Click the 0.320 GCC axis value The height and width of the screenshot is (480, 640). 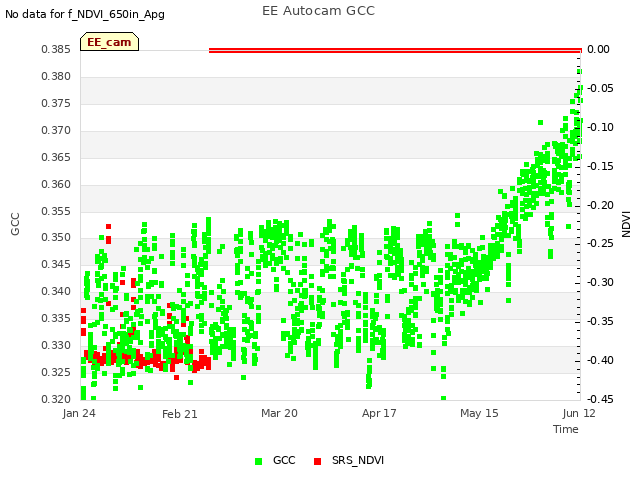(x=56, y=399)
